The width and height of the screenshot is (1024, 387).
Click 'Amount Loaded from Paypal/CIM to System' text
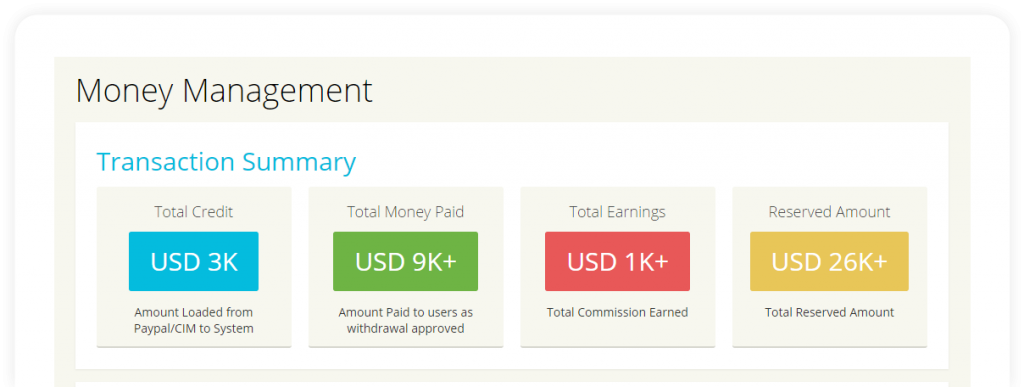[x=193, y=320]
